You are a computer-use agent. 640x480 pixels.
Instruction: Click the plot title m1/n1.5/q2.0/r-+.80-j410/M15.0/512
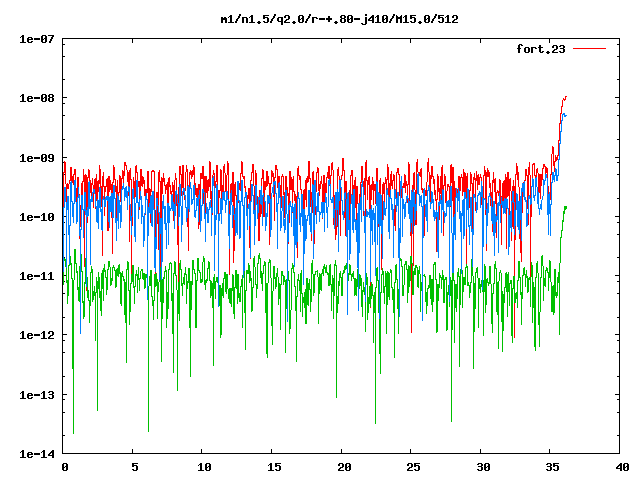pos(339,19)
